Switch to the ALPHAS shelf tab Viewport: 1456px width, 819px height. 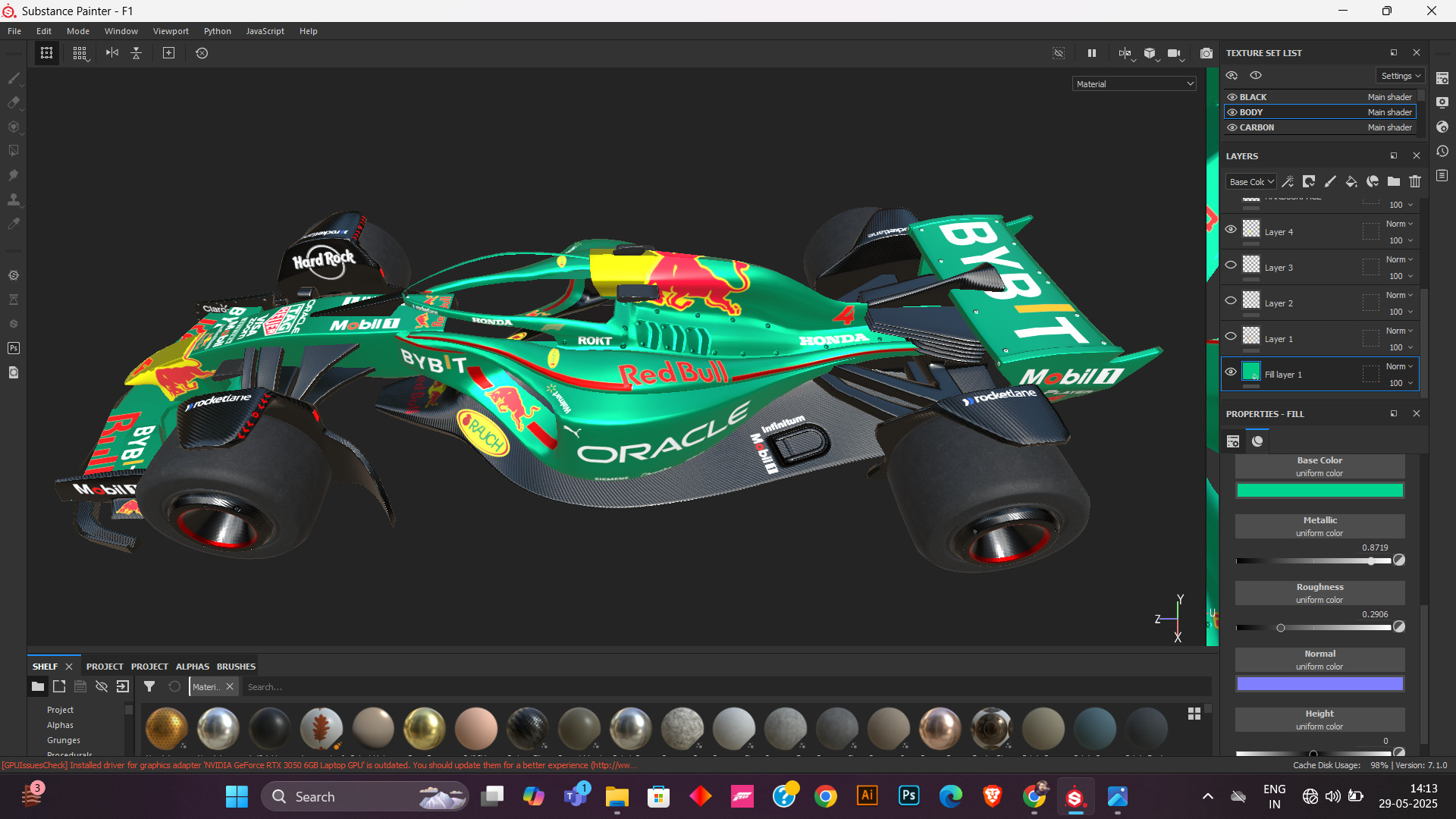click(193, 667)
